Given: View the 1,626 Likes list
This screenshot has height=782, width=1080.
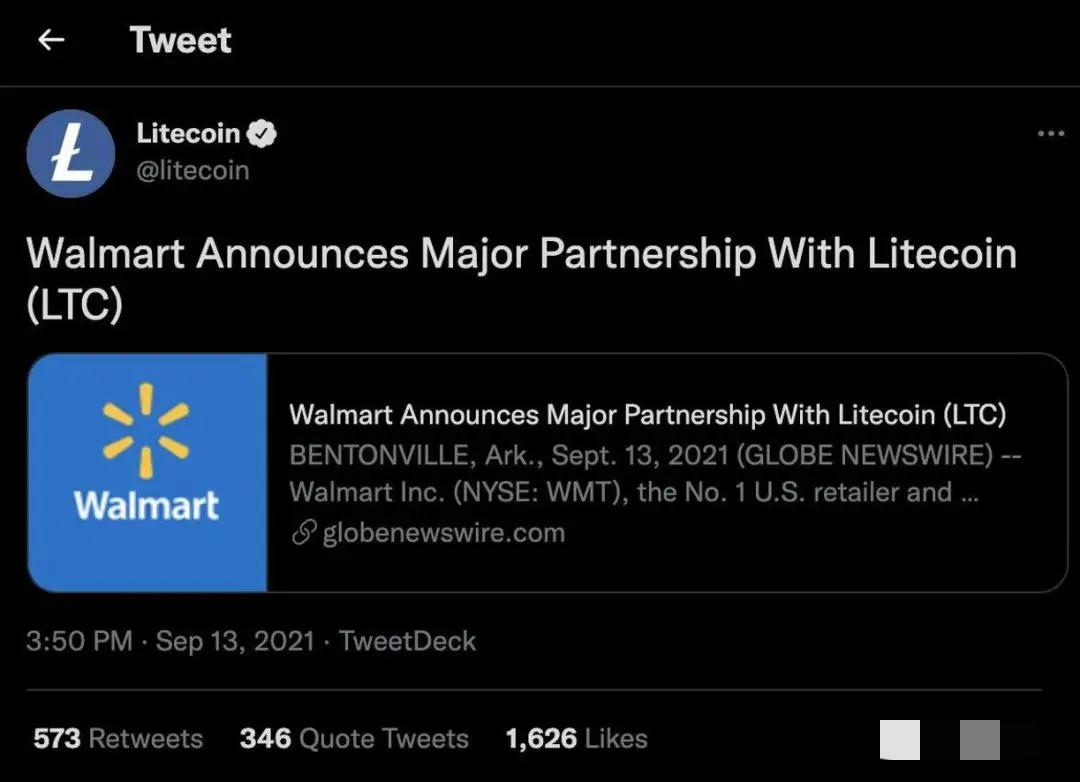Looking at the screenshot, I should point(576,739).
